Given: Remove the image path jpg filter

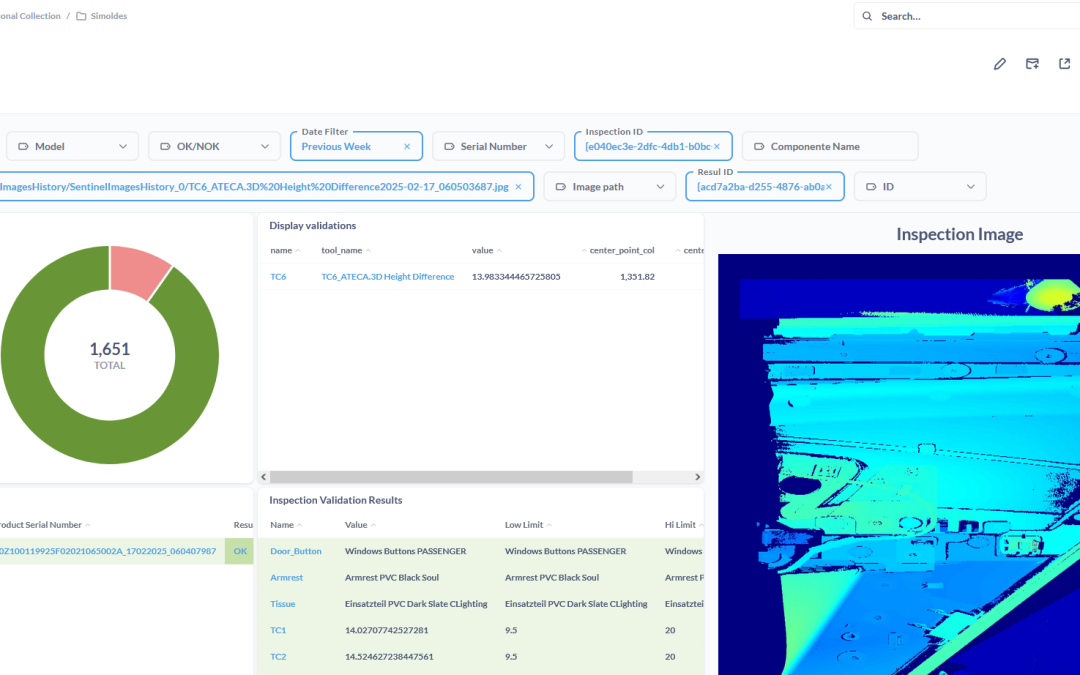Looking at the screenshot, I should coord(519,187).
